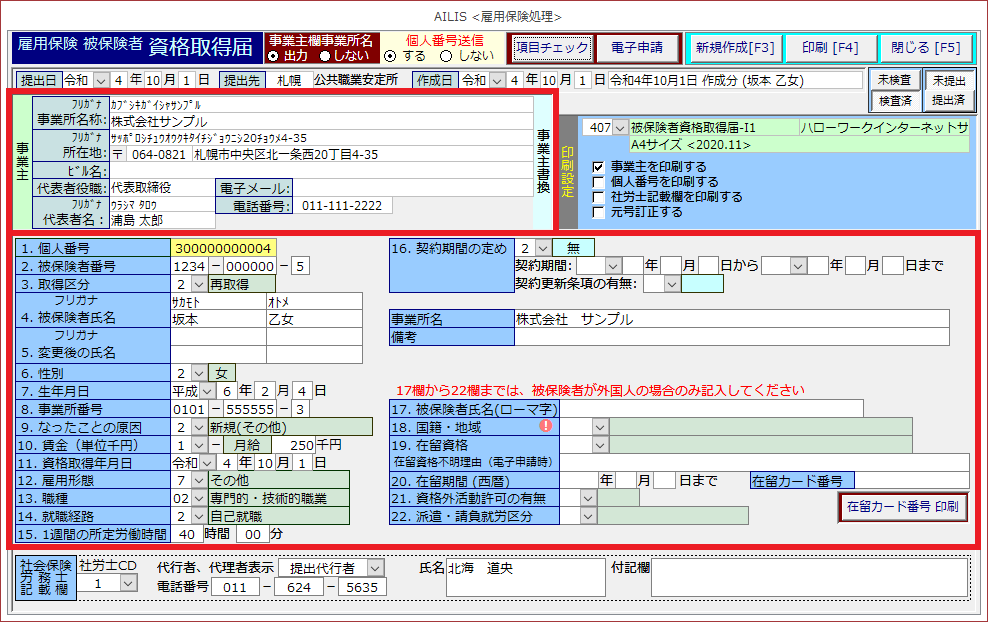Open the 取得区分 dropdown
The width and height of the screenshot is (988, 622).
(x=197, y=284)
